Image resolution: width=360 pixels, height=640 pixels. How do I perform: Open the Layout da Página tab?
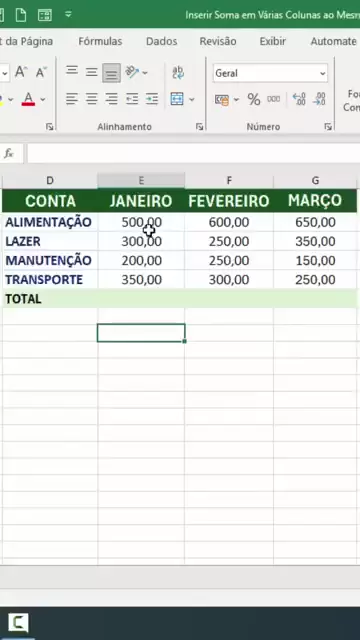tap(27, 41)
